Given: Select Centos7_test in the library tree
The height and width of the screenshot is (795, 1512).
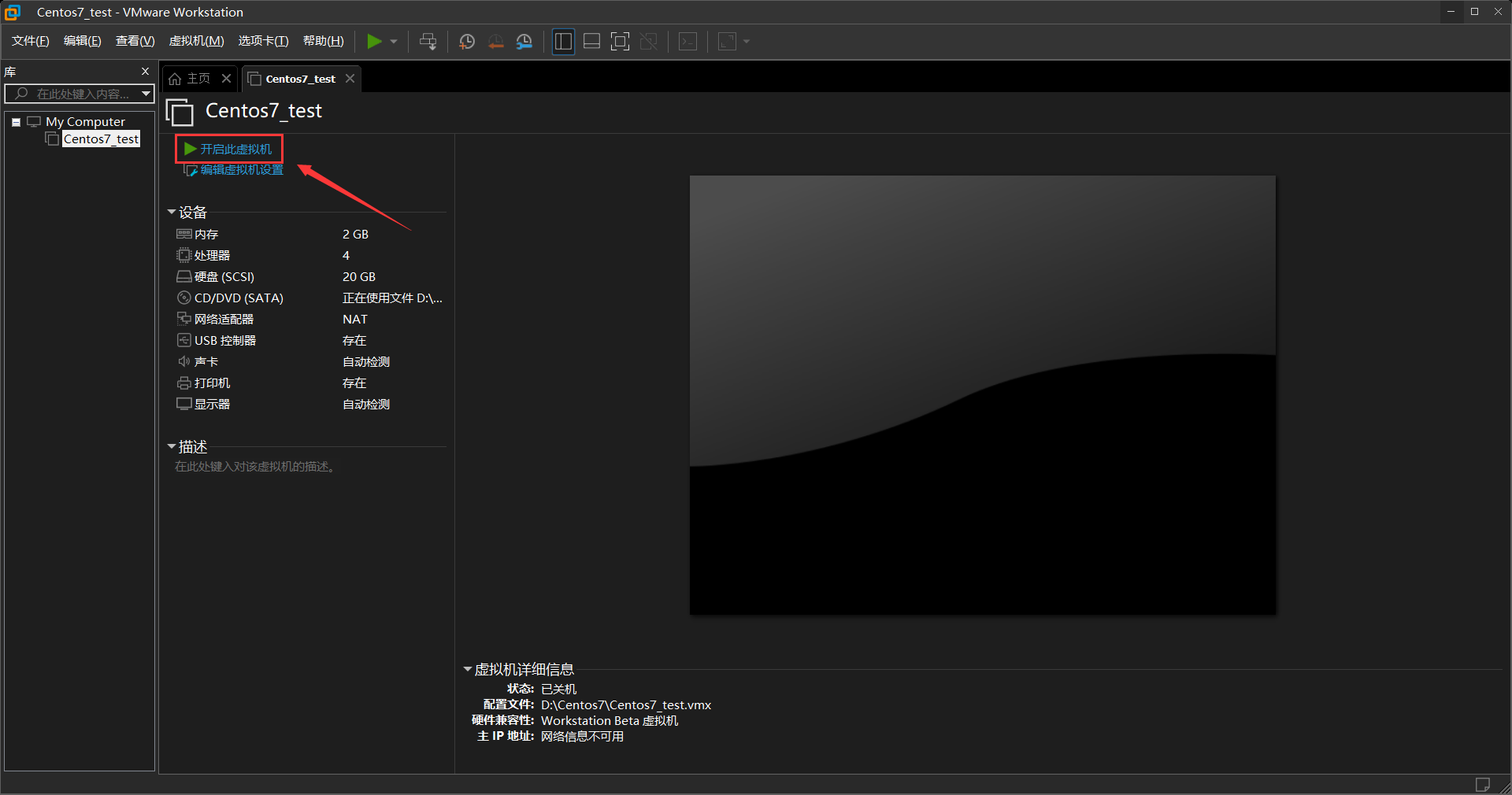Looking at the screenshot, I should coord(101,139).
